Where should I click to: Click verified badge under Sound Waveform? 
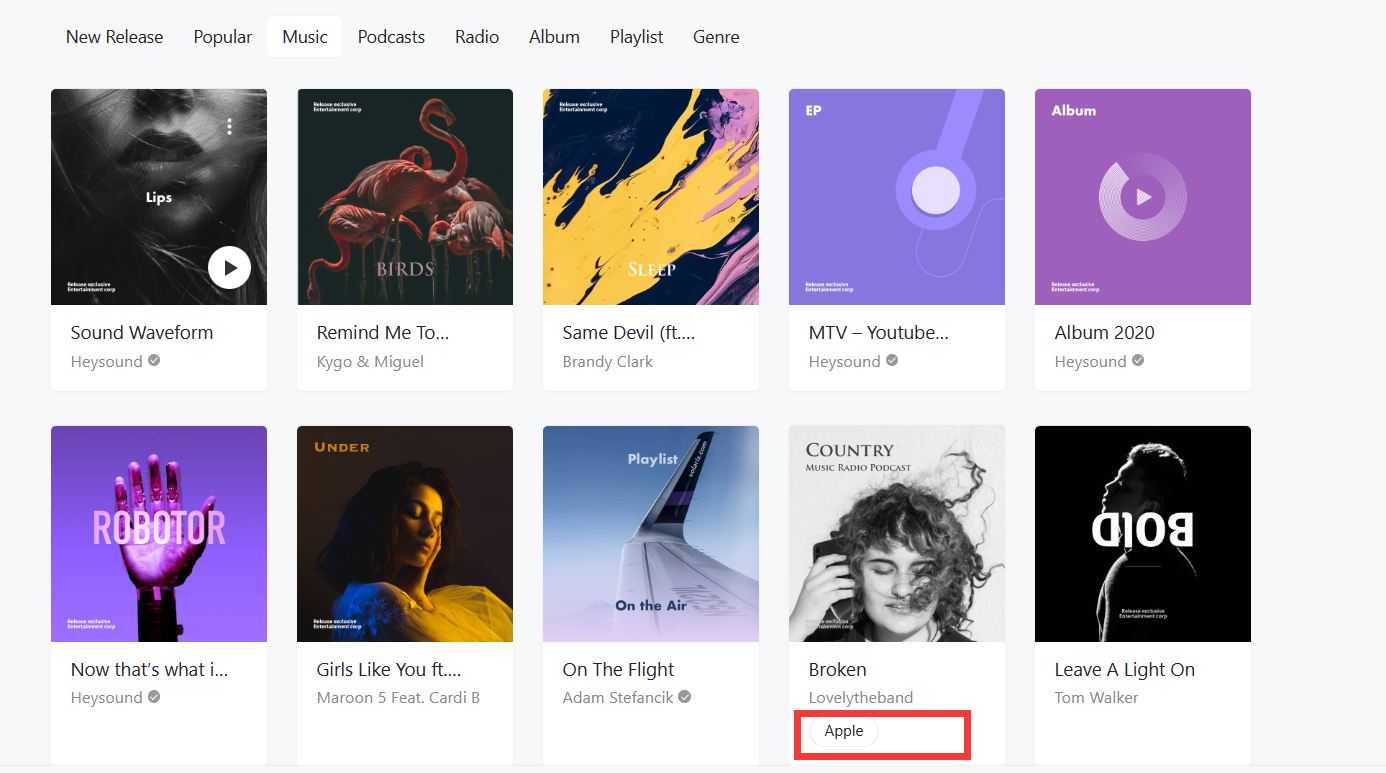point(154,361)
